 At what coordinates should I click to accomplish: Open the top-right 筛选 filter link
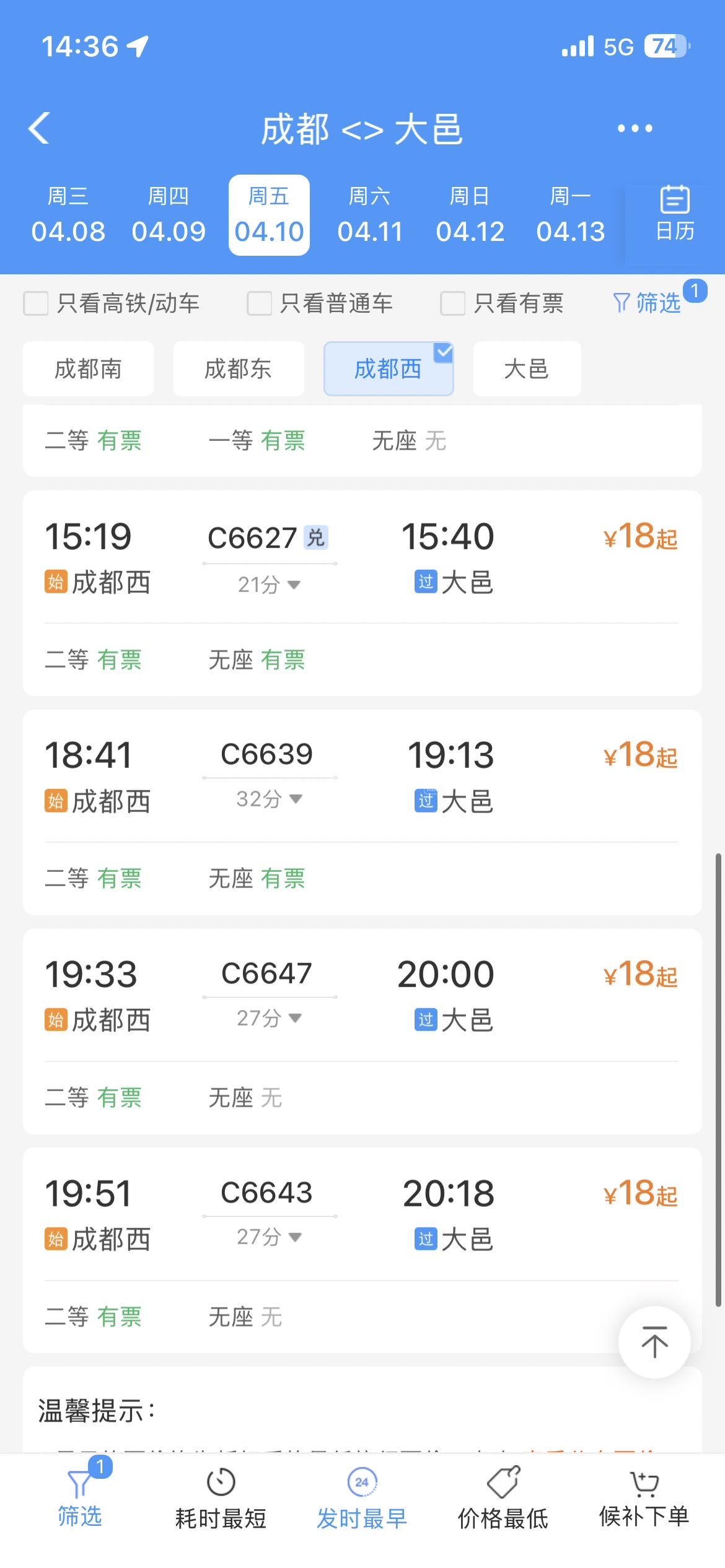[648, 303]
